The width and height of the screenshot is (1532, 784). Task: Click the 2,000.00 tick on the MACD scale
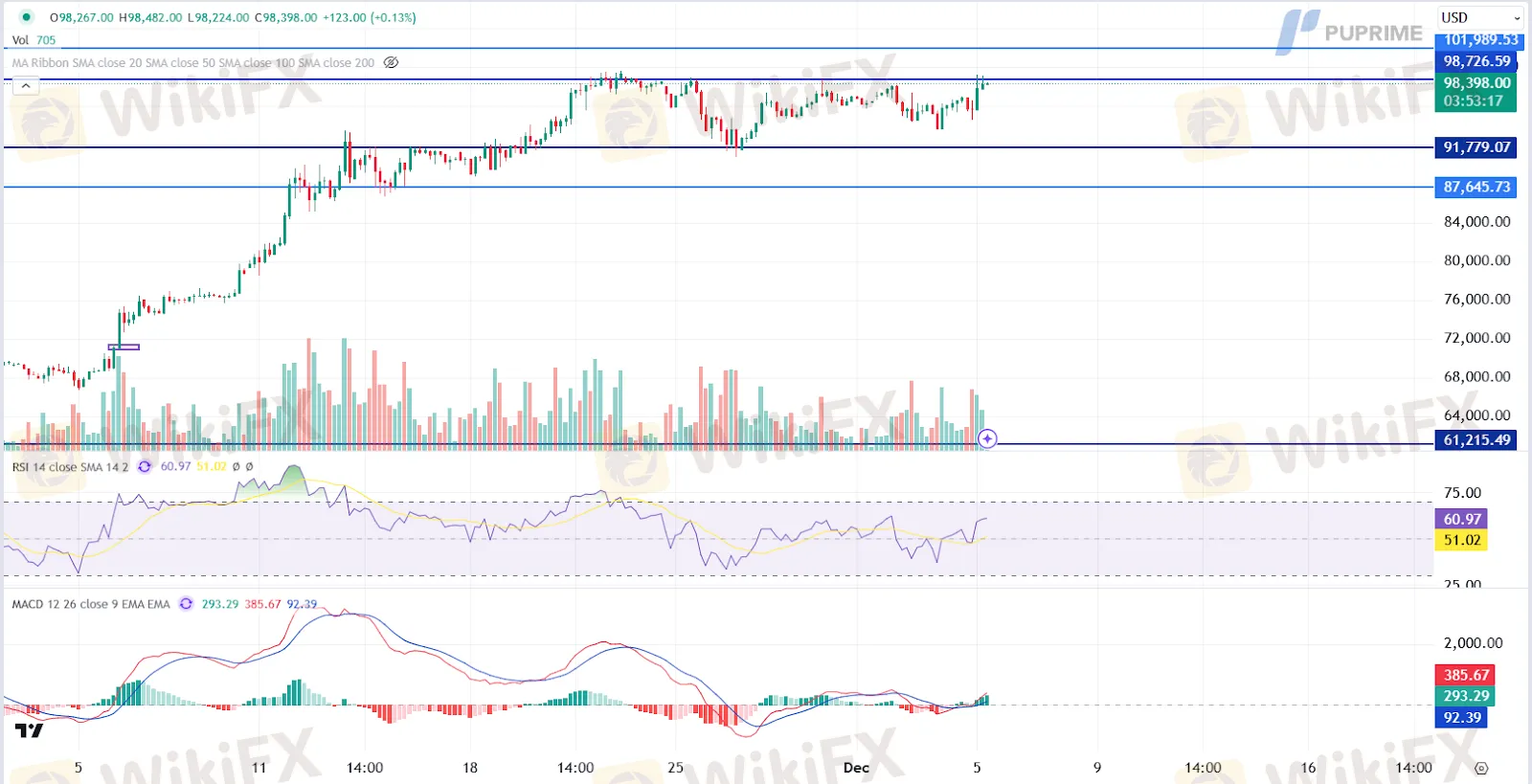[1473, 643]
